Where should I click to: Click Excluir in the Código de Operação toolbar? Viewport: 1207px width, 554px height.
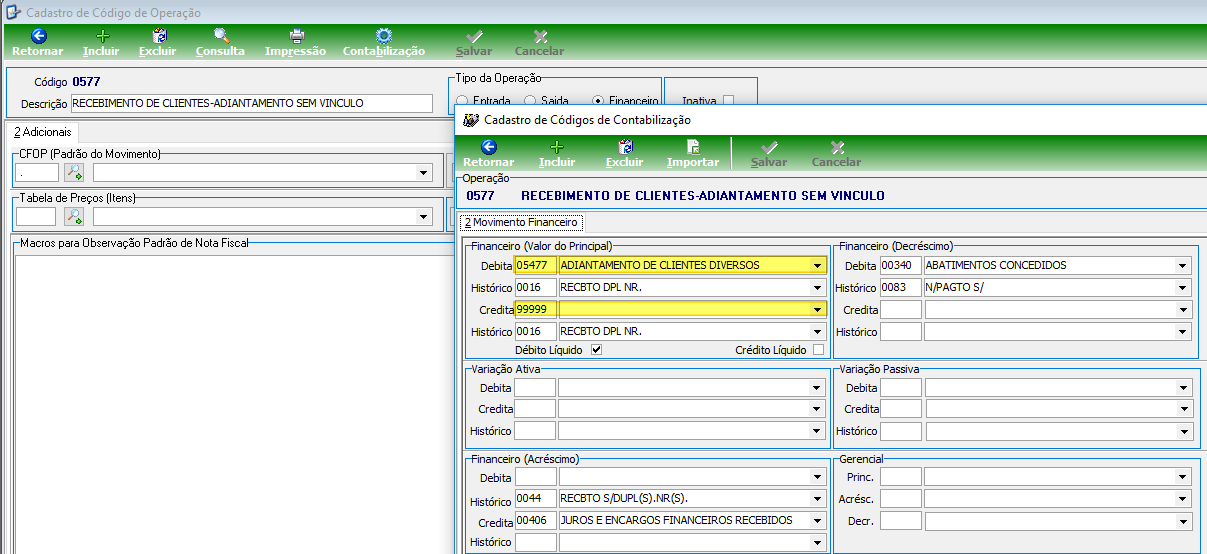coord(158,42)
